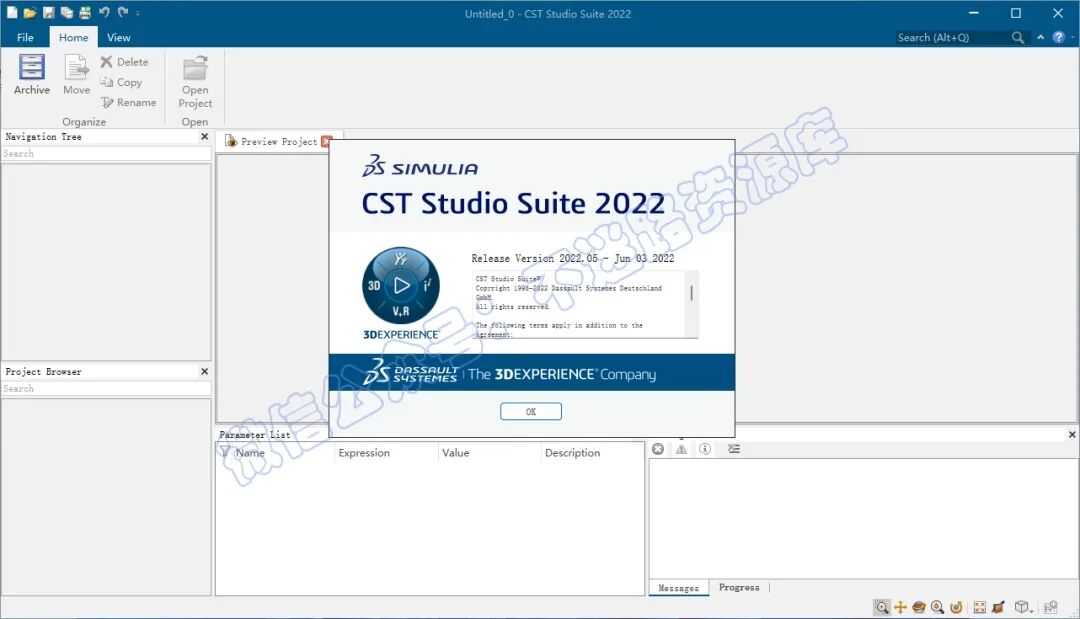
Task: Click the magnifier icon beside ribbon search
Action: point(1018,38)
